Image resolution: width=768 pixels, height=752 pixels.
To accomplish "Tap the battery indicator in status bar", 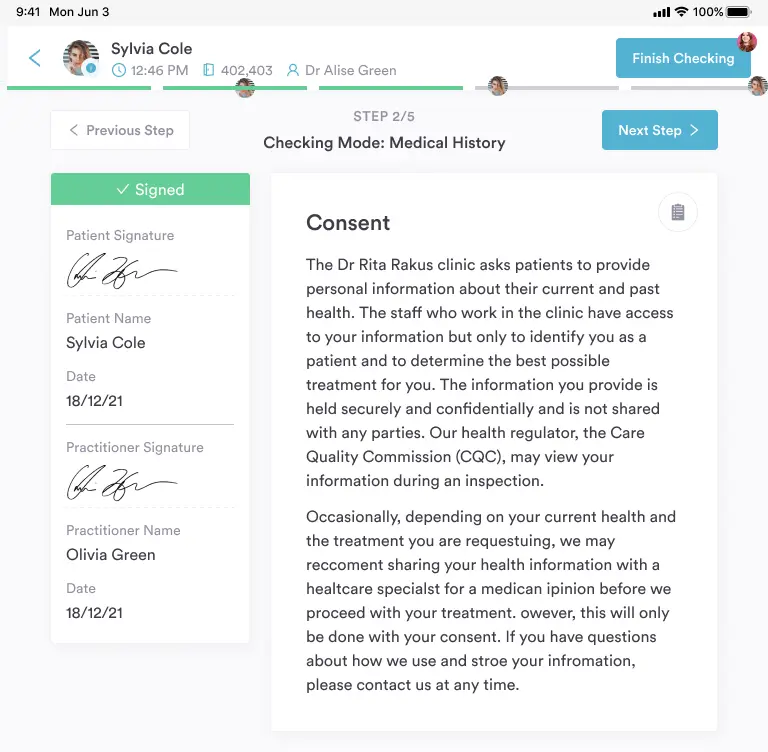I will pos(738,12).
